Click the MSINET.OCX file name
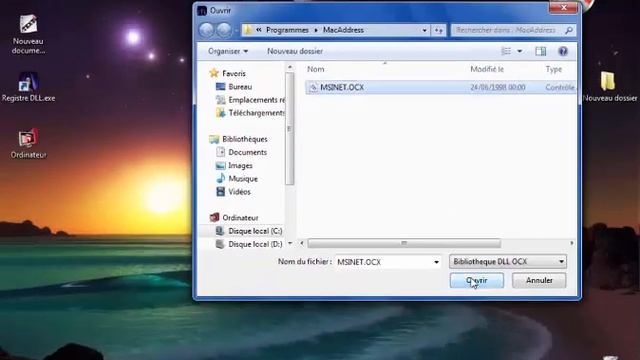Image resolution: width=640 pixels, height=360 pixels. pyautogui.click(x=342, y=87)
